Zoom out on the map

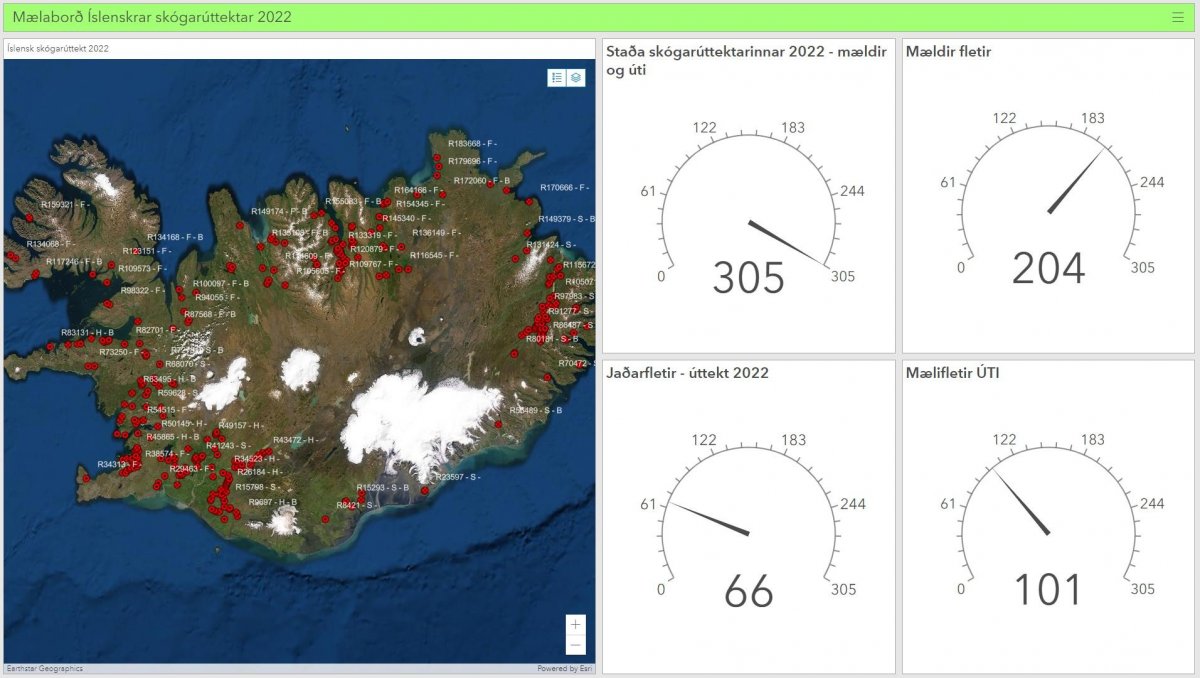tap(575, 644)
